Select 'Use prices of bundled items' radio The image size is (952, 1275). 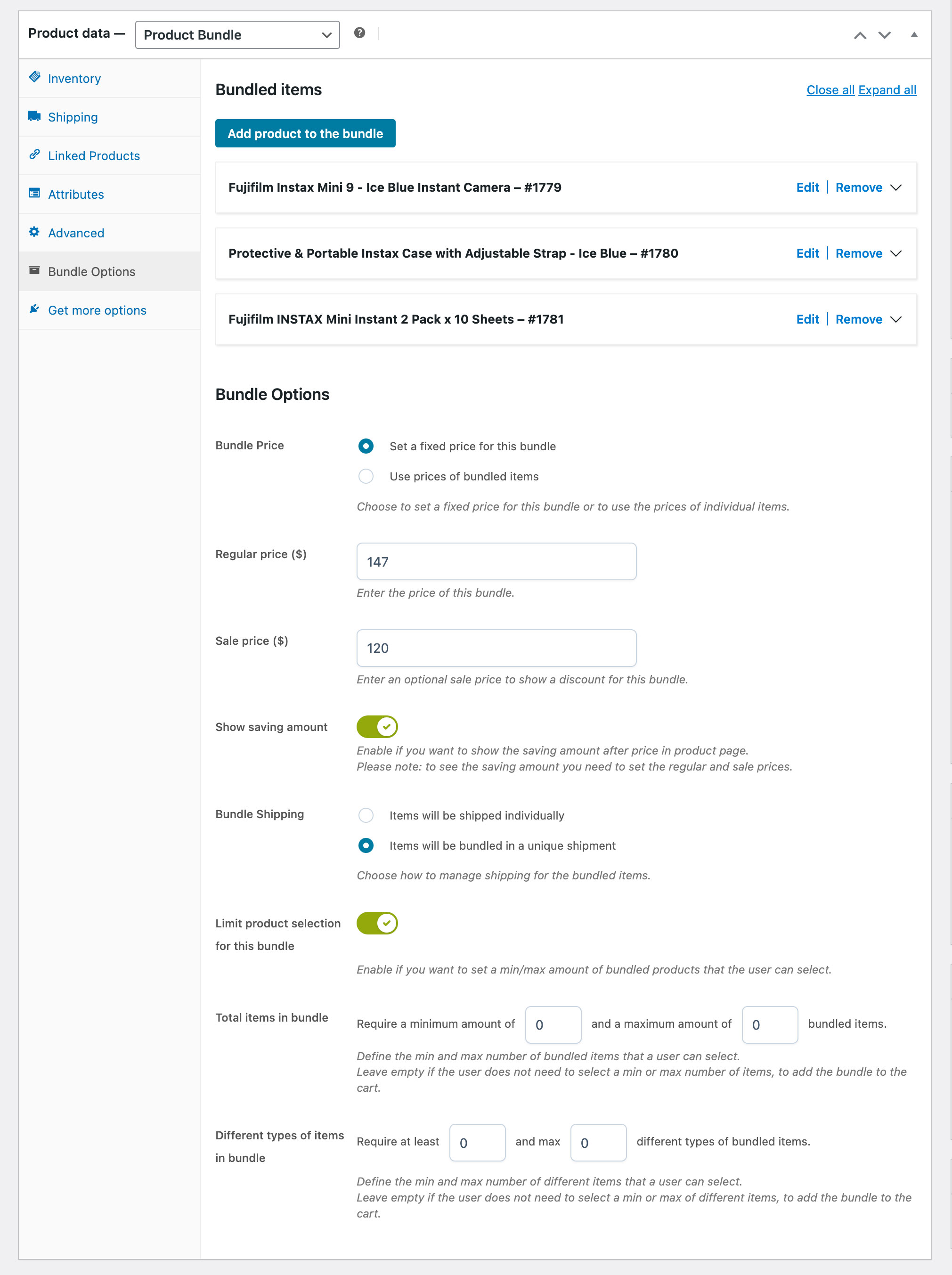pos(366,477)
